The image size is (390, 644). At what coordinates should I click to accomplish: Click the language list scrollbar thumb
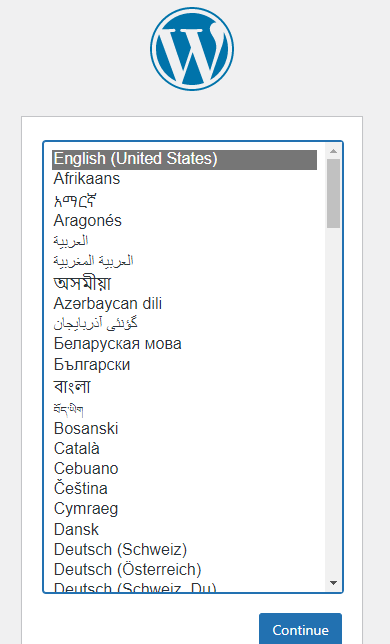333,193
